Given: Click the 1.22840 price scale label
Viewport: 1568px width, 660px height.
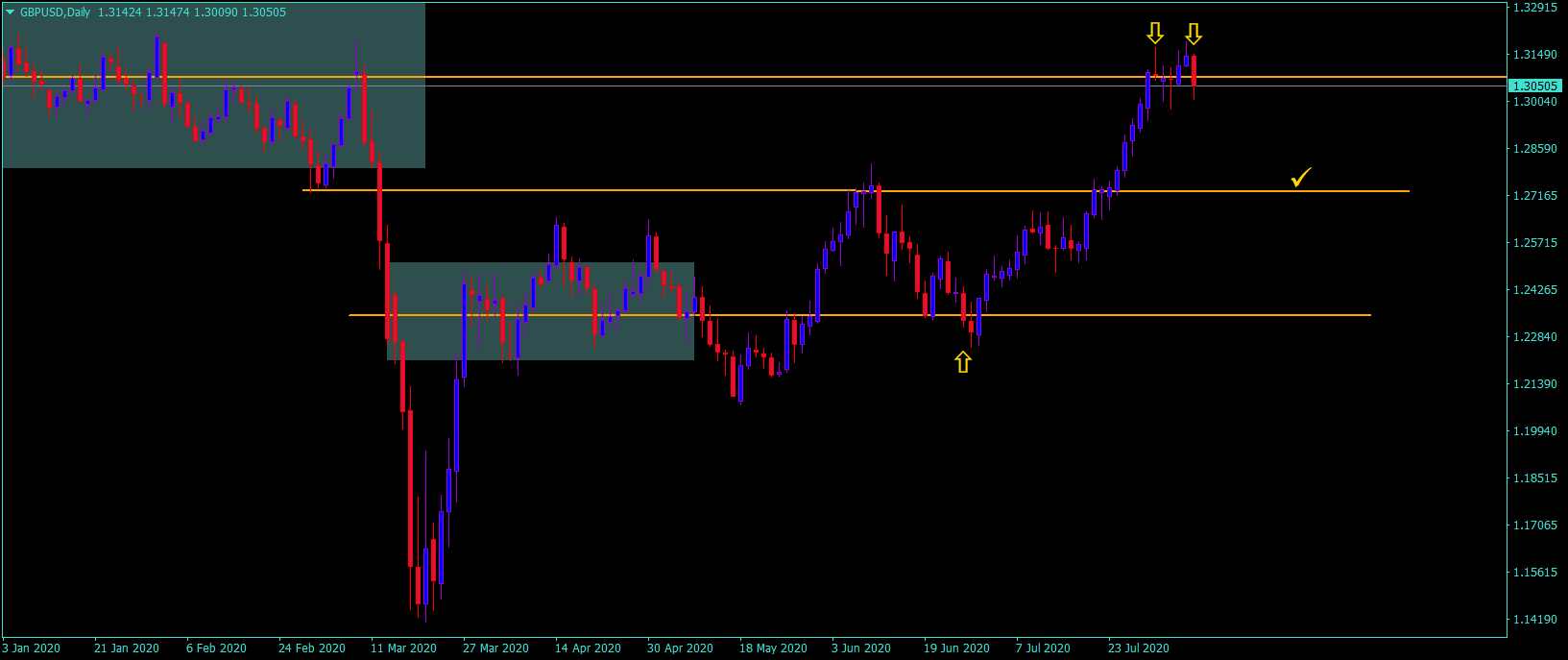Looking at the screenshot, I should point(1534,337).
